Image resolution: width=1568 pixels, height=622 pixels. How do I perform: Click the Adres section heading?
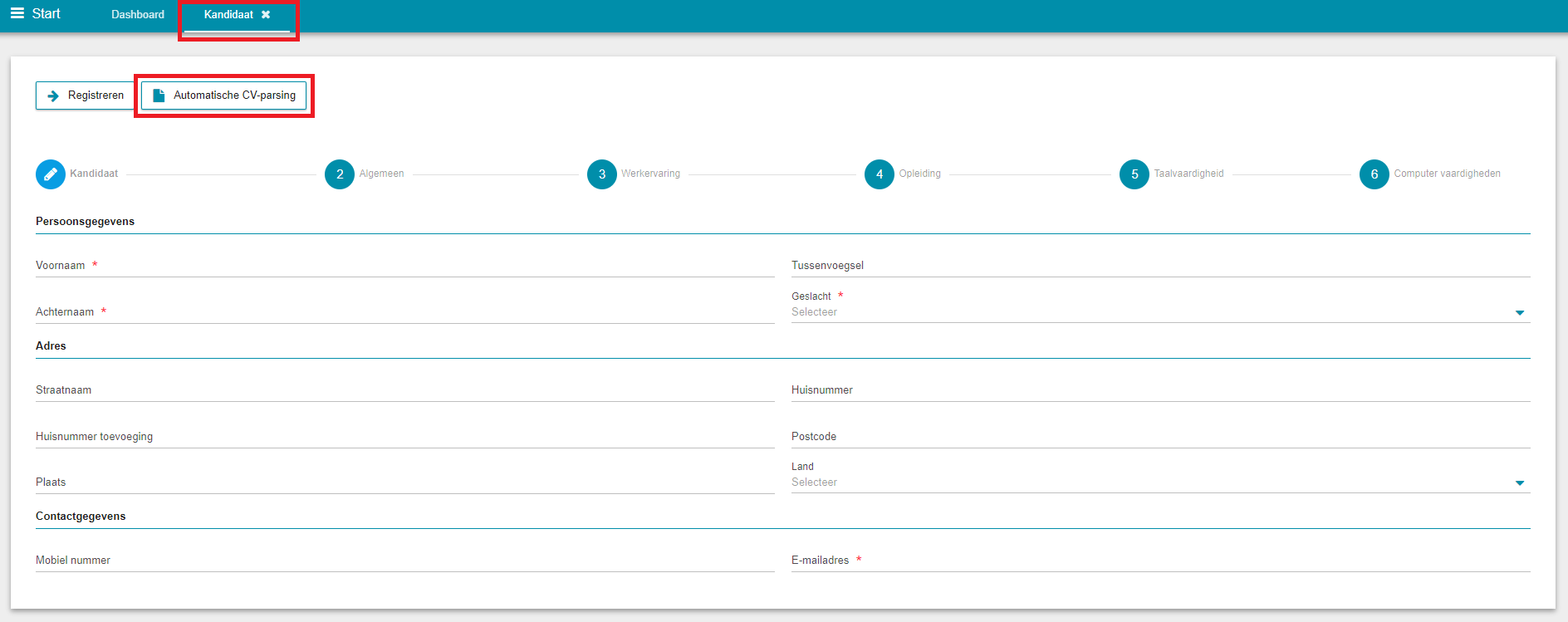pos(51,346)
